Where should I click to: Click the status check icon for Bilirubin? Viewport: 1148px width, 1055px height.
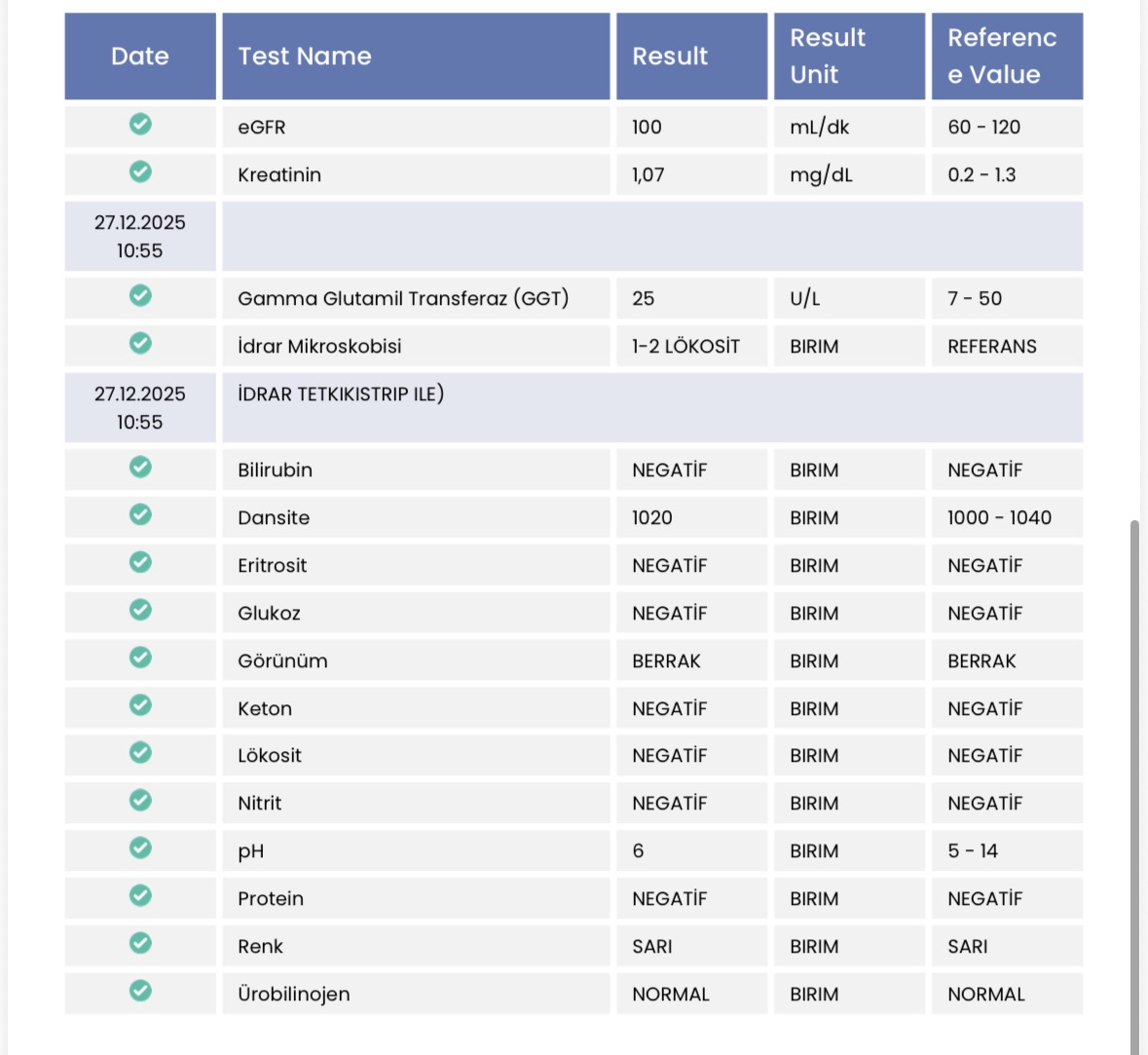(x=140, y=467)
